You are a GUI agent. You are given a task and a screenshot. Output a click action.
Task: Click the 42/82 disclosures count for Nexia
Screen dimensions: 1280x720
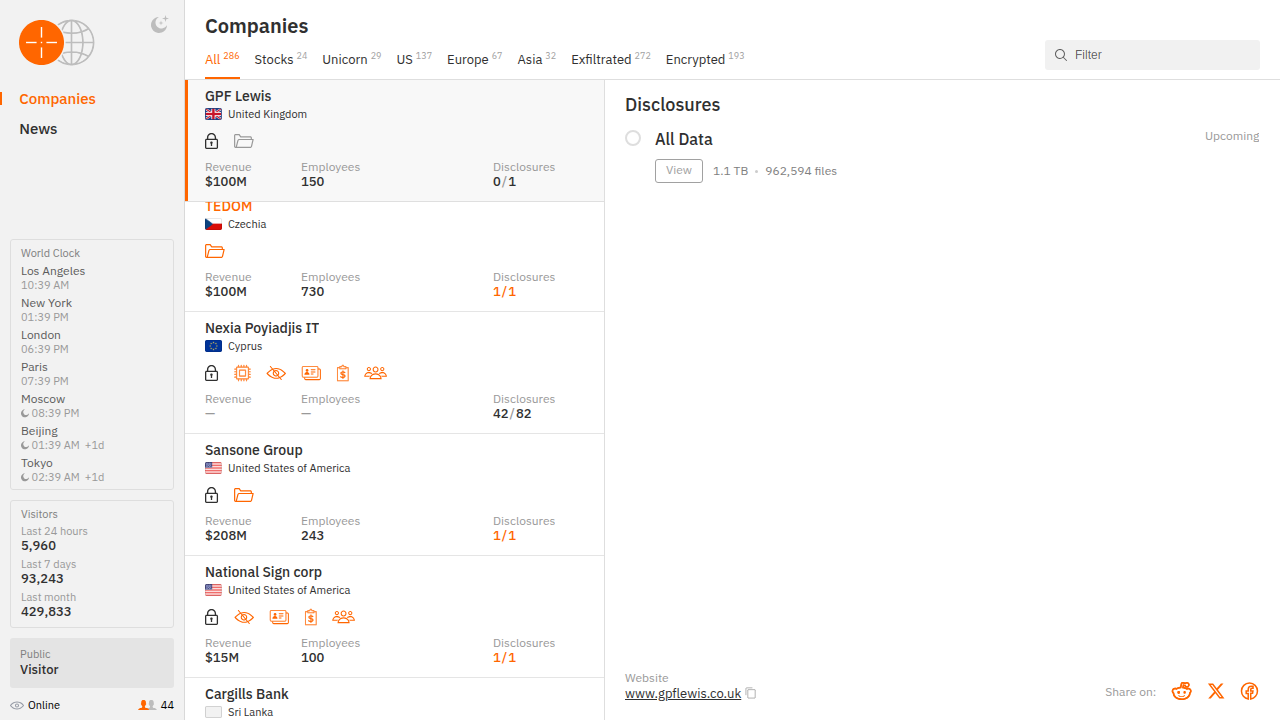pyautogui.click(x=512, y=413)
